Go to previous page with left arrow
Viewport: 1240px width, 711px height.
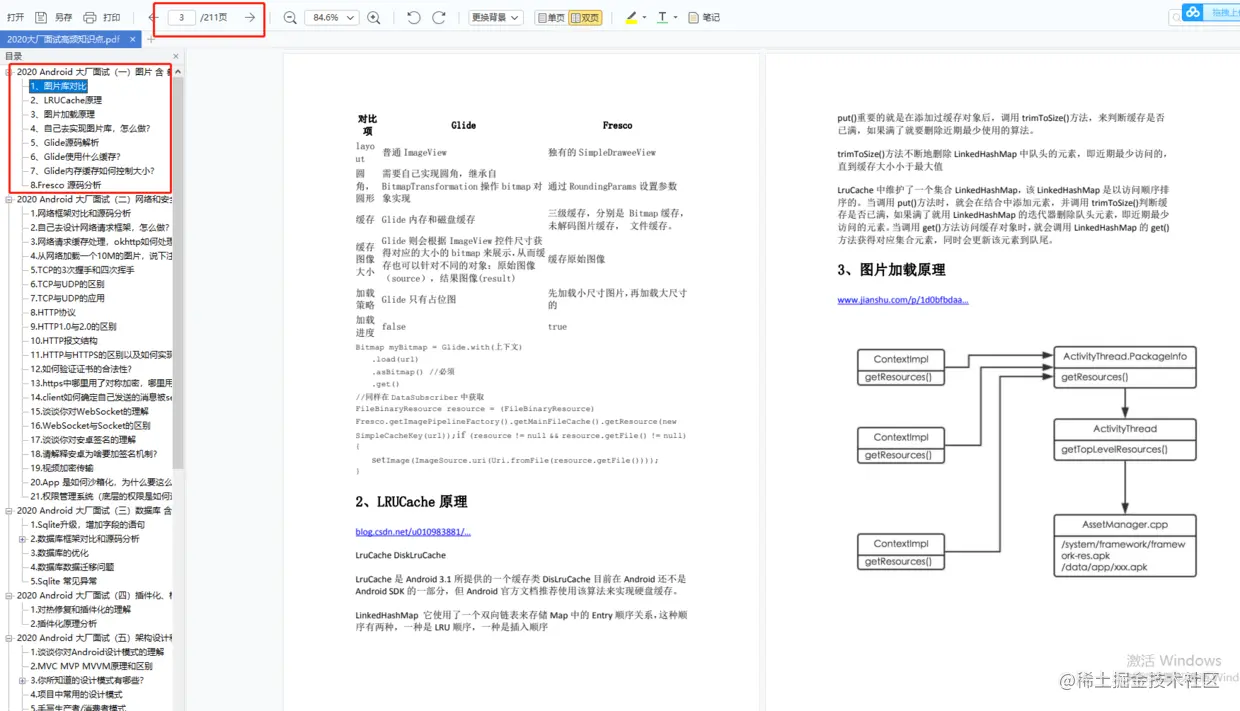[x=154, y=17]
